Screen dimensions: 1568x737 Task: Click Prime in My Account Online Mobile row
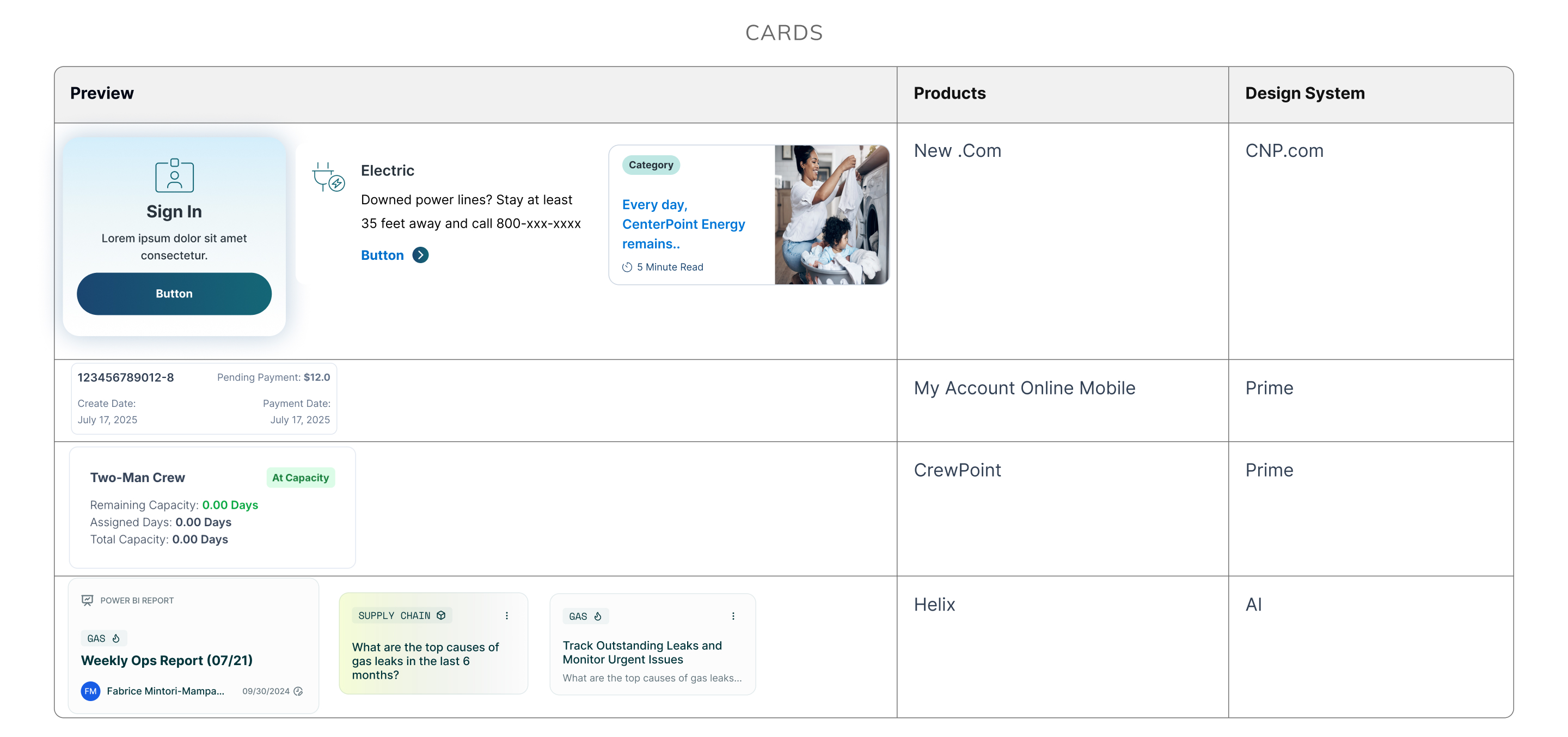pyautogui.click(x=1269, y=388)
